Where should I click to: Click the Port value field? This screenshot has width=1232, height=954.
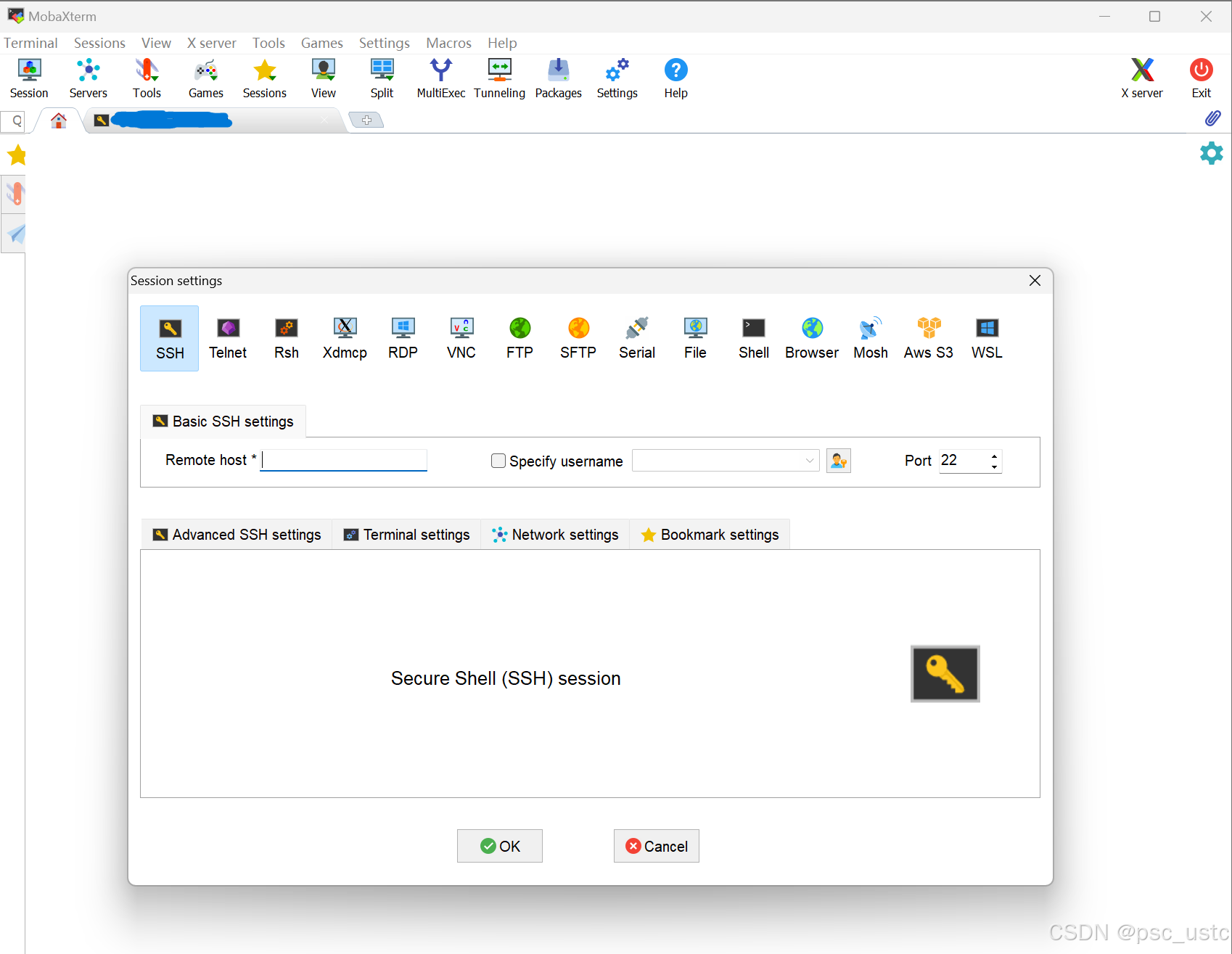(963, 461)
